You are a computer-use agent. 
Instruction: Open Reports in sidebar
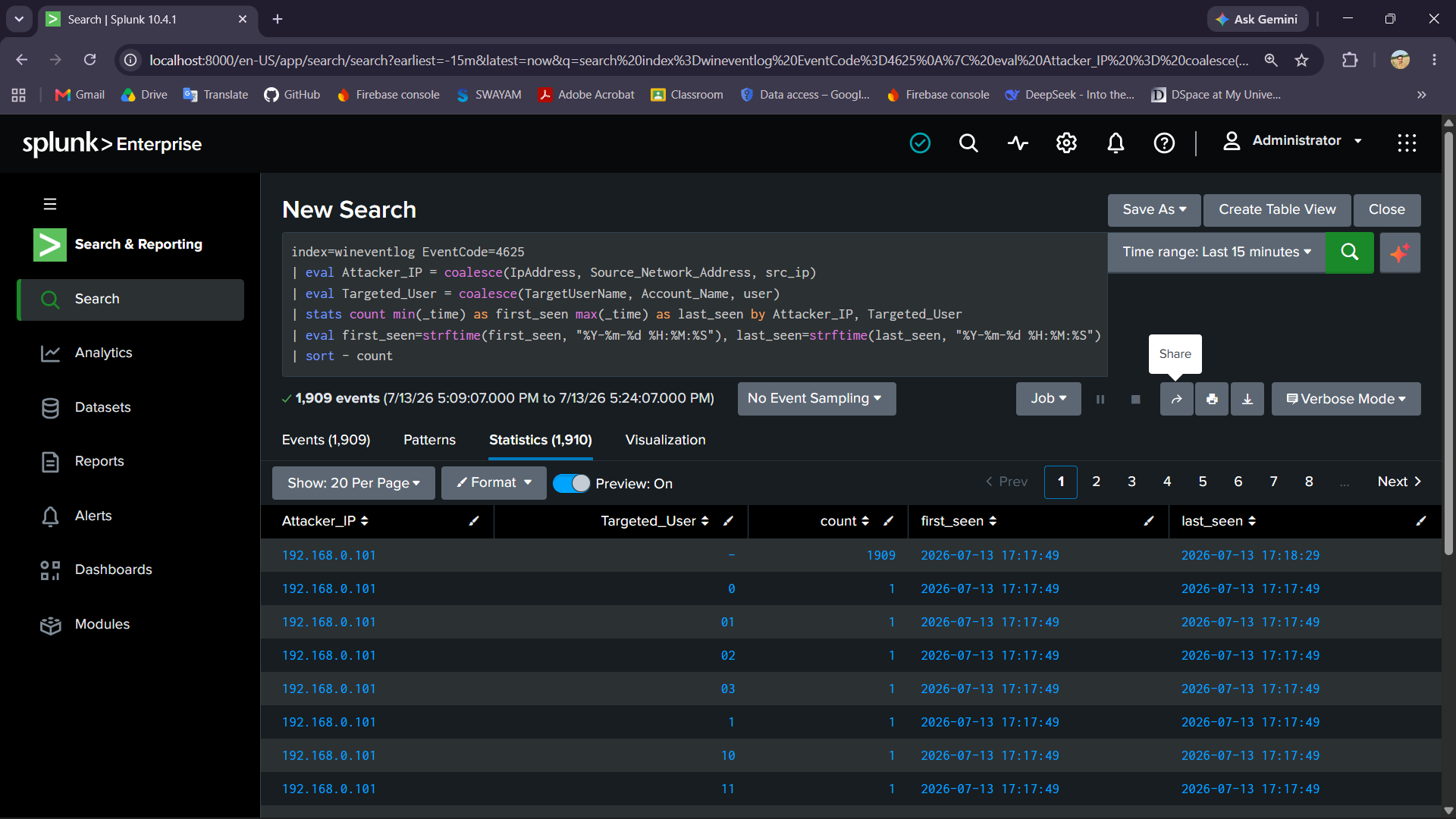pos(130,462)
